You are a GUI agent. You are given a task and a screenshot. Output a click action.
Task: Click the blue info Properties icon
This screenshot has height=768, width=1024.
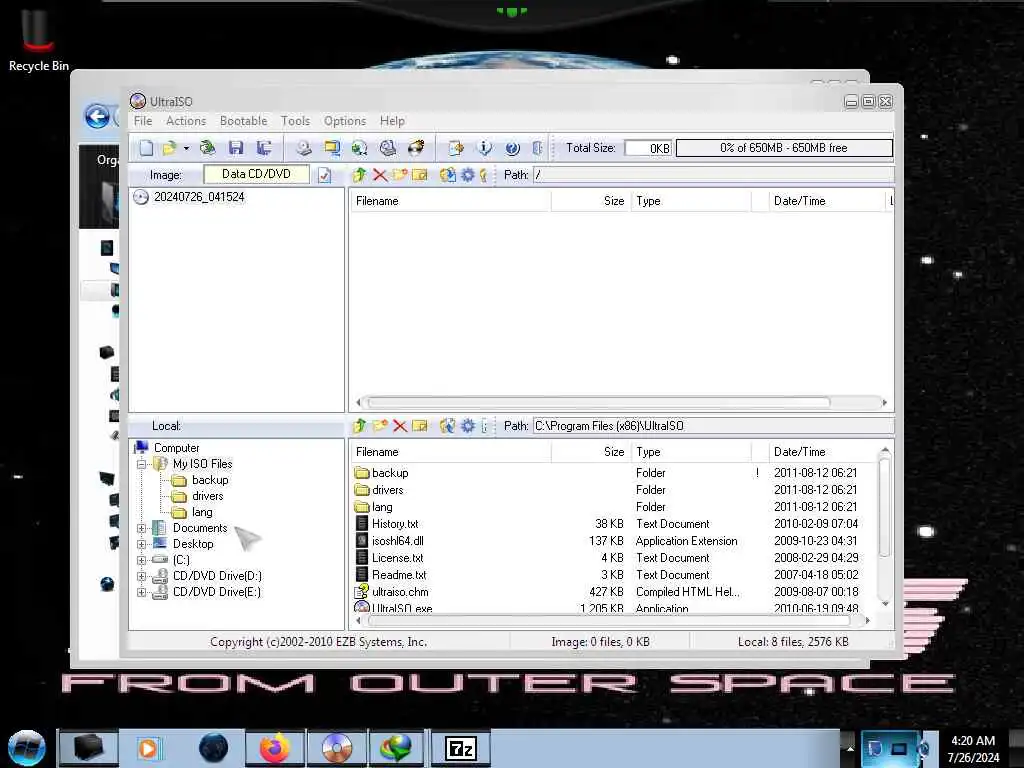[485, 148]
